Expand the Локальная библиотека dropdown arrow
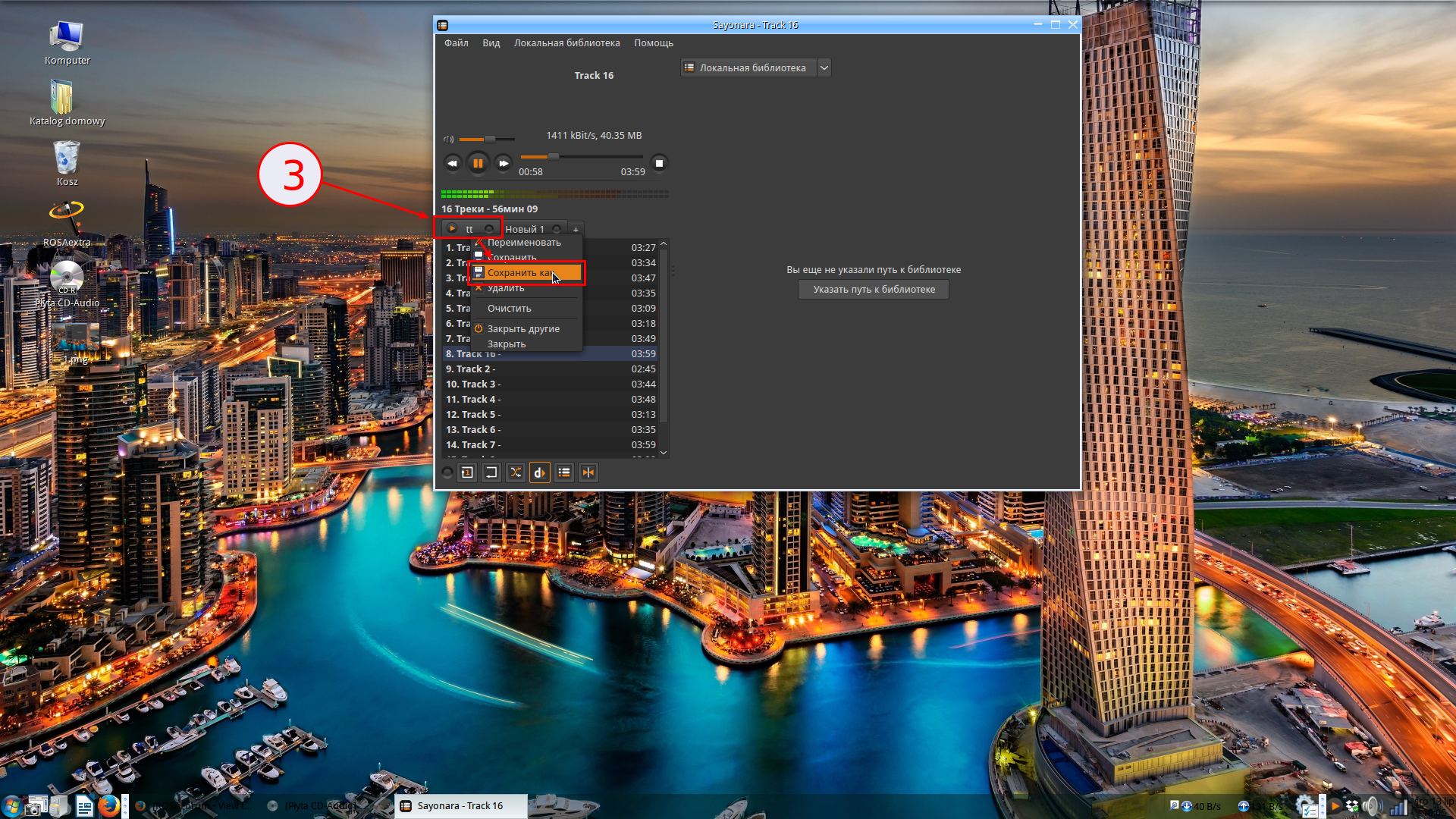 point(824,67)
